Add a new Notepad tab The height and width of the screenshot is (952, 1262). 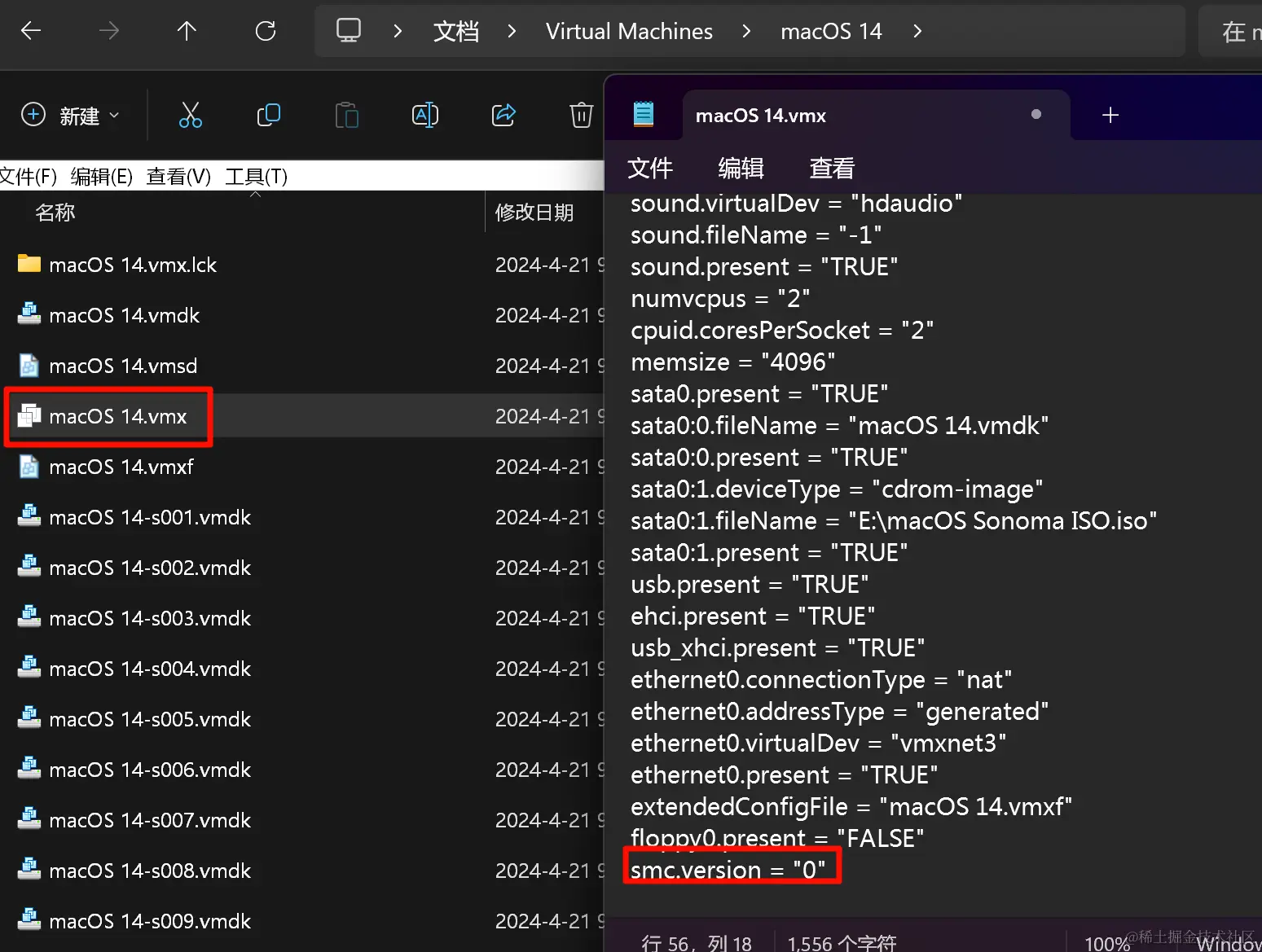pyautogui.click(x=1110, y=115)
